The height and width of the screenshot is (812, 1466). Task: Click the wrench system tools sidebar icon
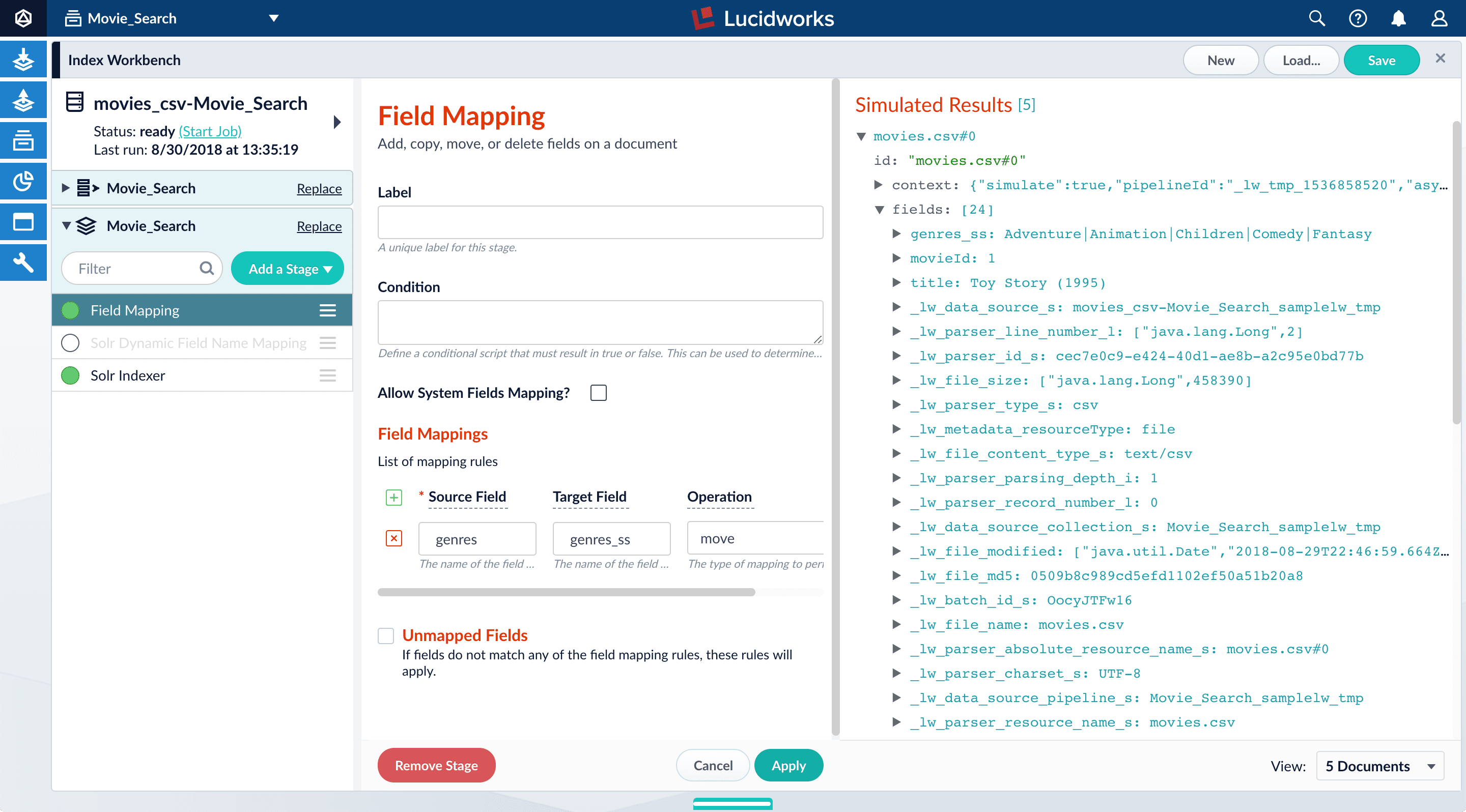point(23,262)
